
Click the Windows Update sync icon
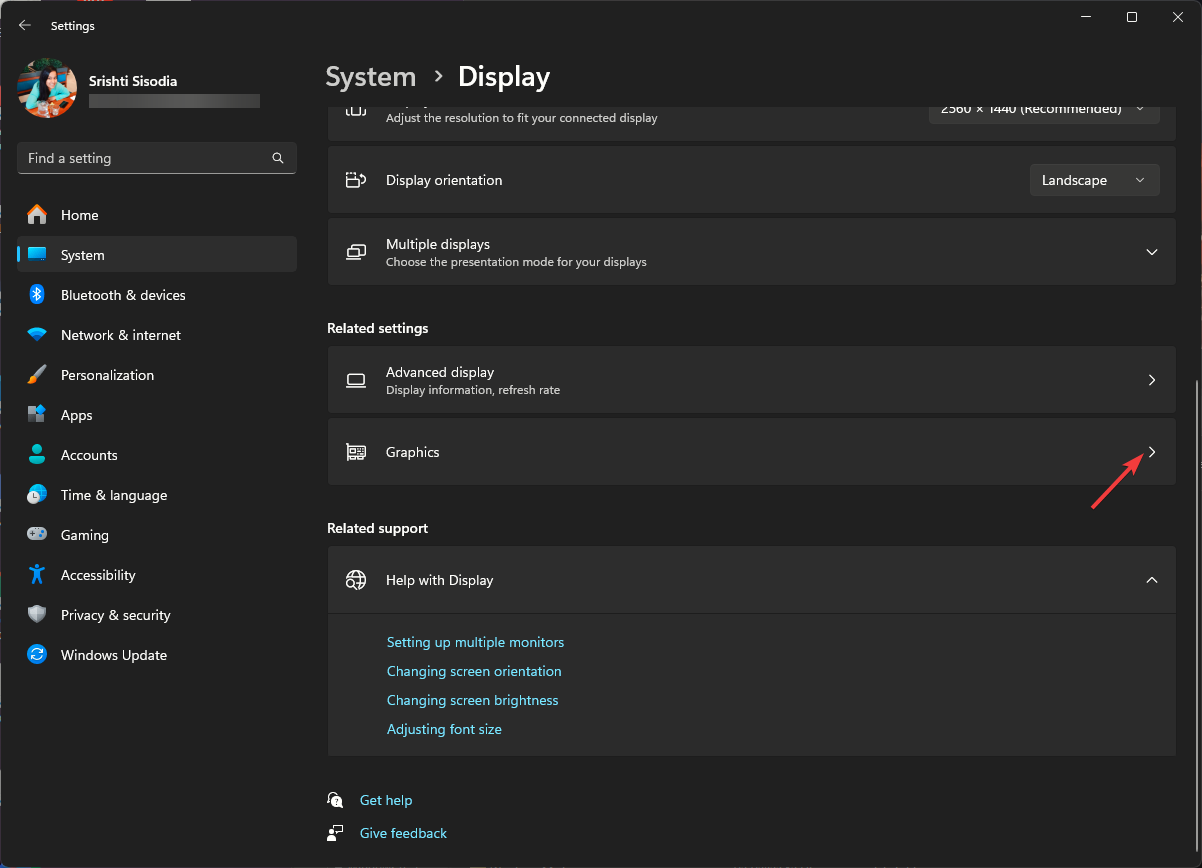point(37,655)
